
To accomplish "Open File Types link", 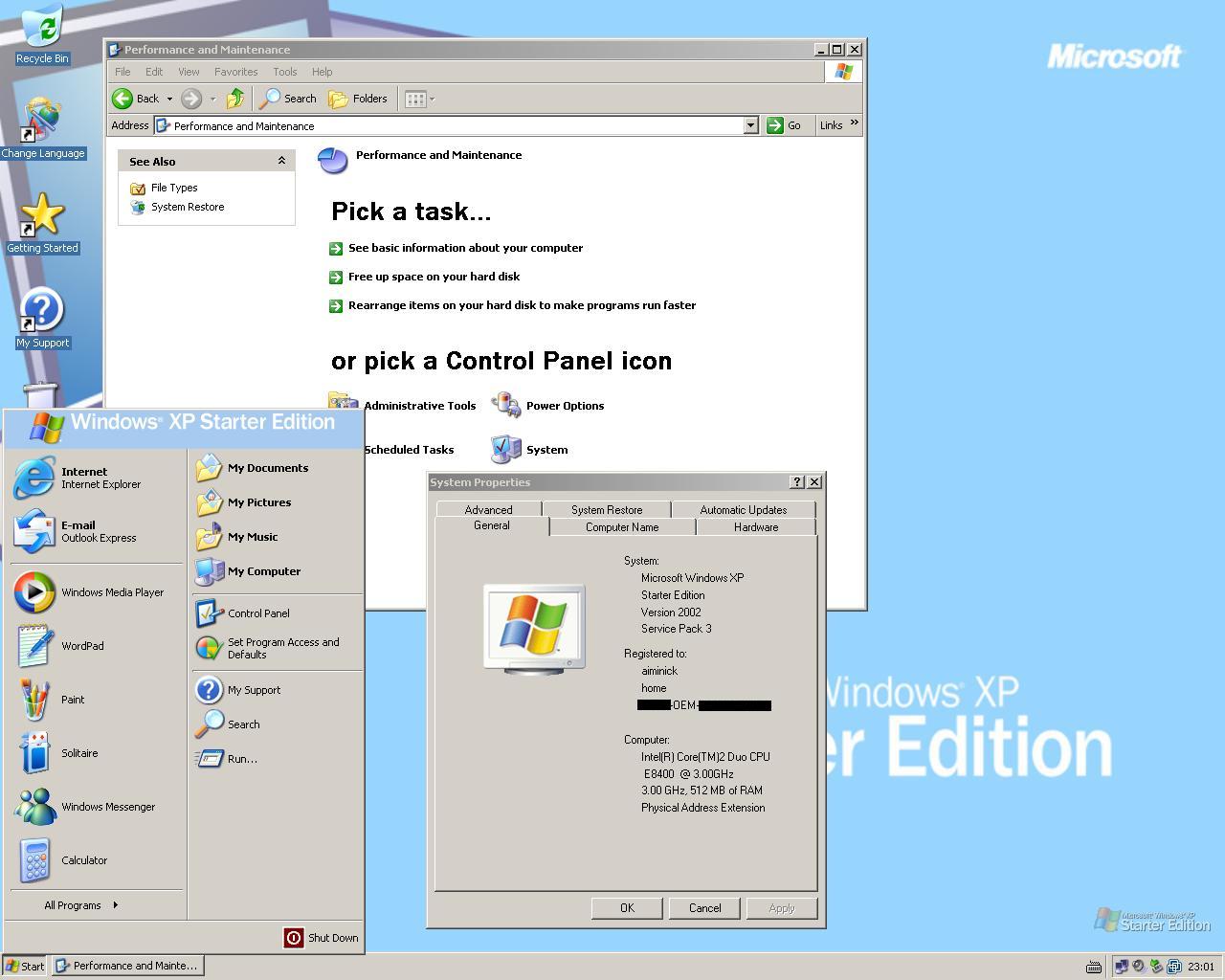I will click(174, 189).
